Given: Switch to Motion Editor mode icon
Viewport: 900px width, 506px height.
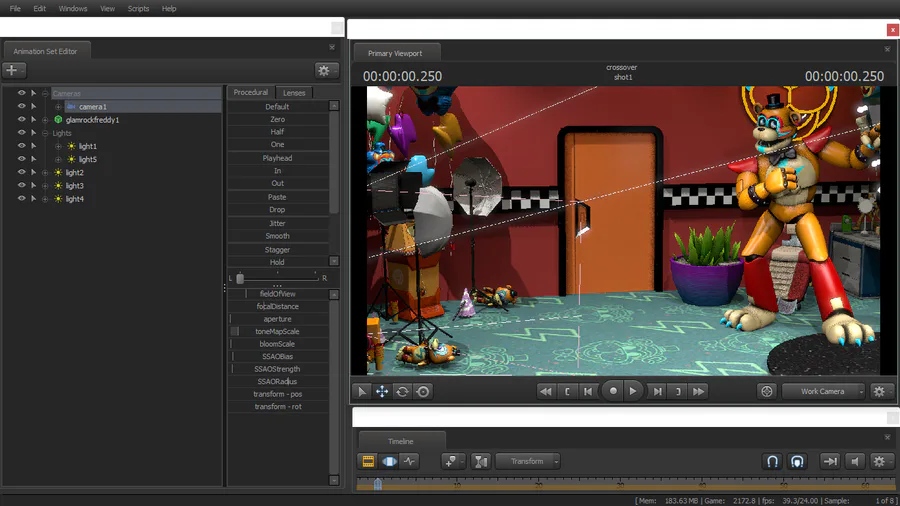Looking at the screenshot, I should [x=389, y=461].
